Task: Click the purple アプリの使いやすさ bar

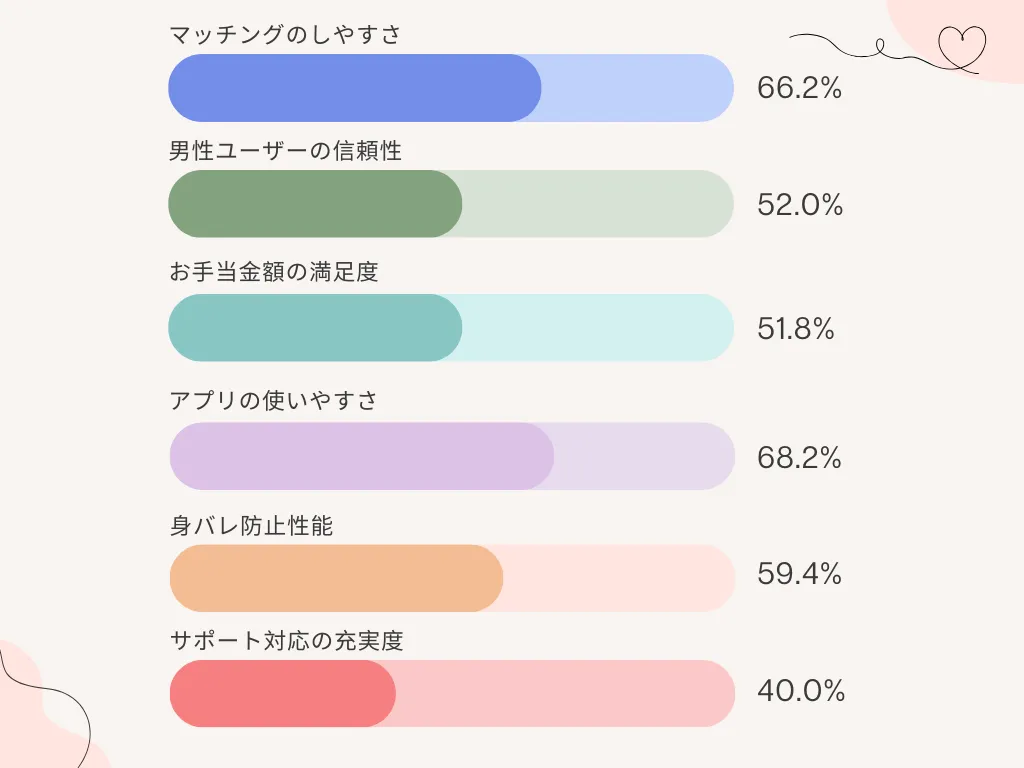Action: 361,457
